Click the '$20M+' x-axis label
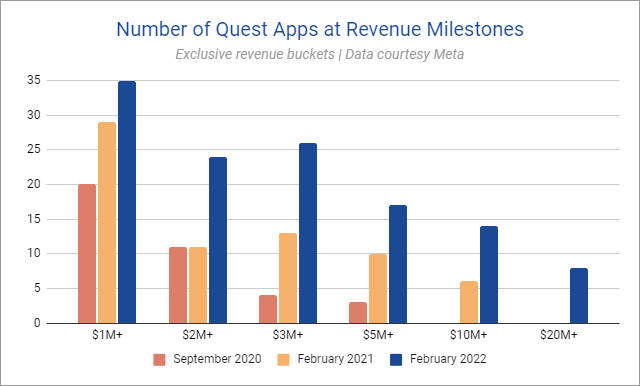Image resolution: width=640 pixels, height=386 pixels. 559,335
